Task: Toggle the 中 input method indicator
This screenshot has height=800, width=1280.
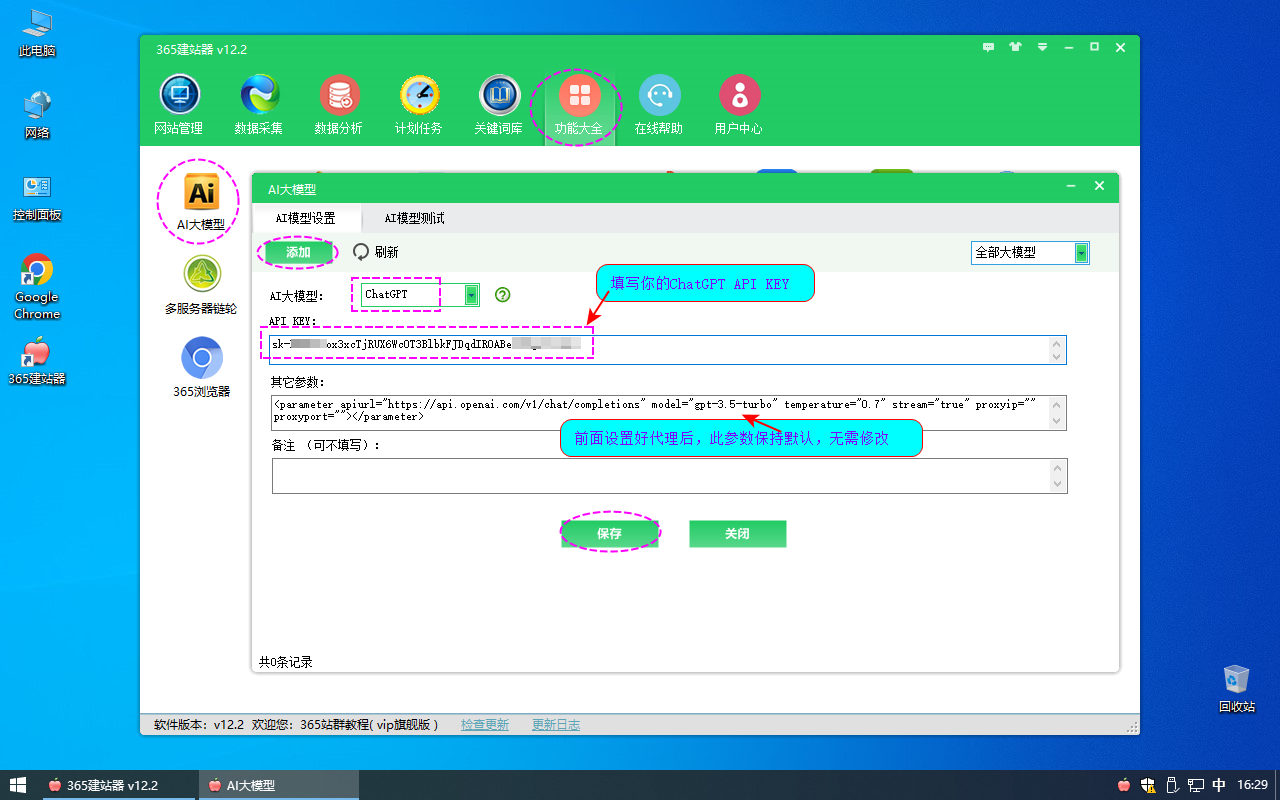Action: click(x=1219, y=785)
